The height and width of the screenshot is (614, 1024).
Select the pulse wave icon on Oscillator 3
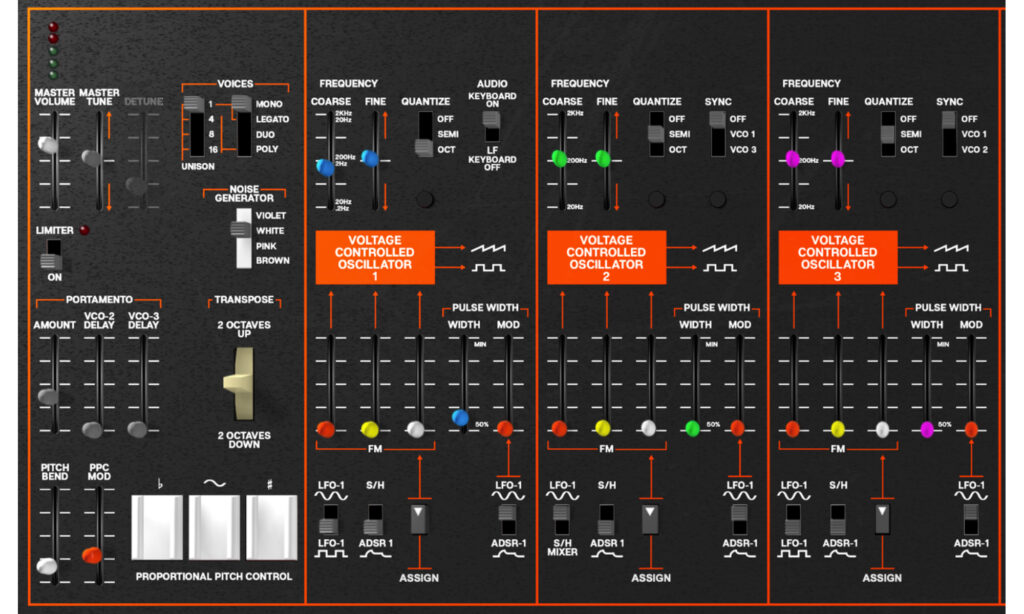951,268
